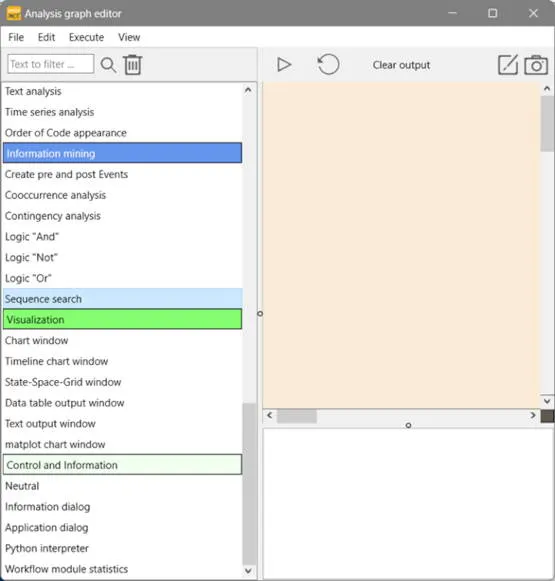Open the View menu
This screenshot has height=581, width=555.
(x=129, y=37)
